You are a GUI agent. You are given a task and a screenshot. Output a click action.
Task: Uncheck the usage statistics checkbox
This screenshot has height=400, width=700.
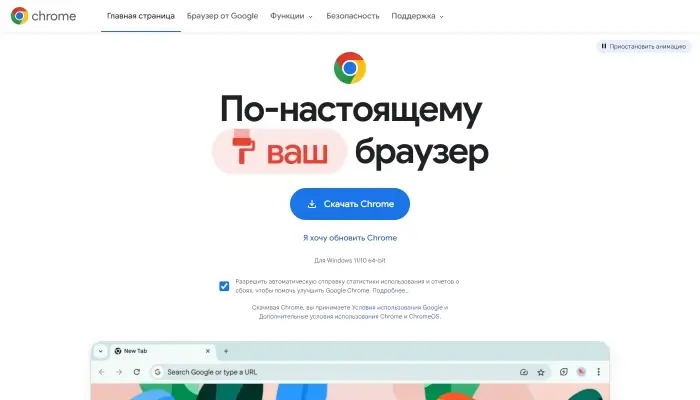click(224, 286)
